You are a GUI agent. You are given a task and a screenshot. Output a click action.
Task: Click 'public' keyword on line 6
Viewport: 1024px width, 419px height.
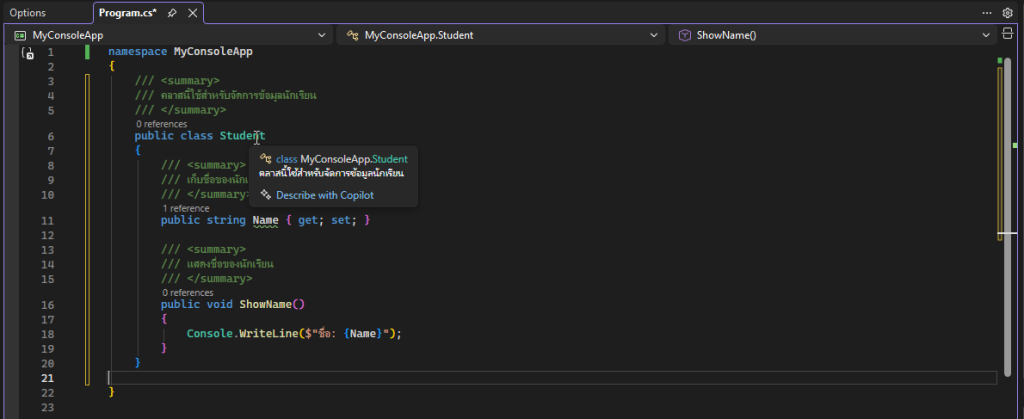click(x=154, y=136)
